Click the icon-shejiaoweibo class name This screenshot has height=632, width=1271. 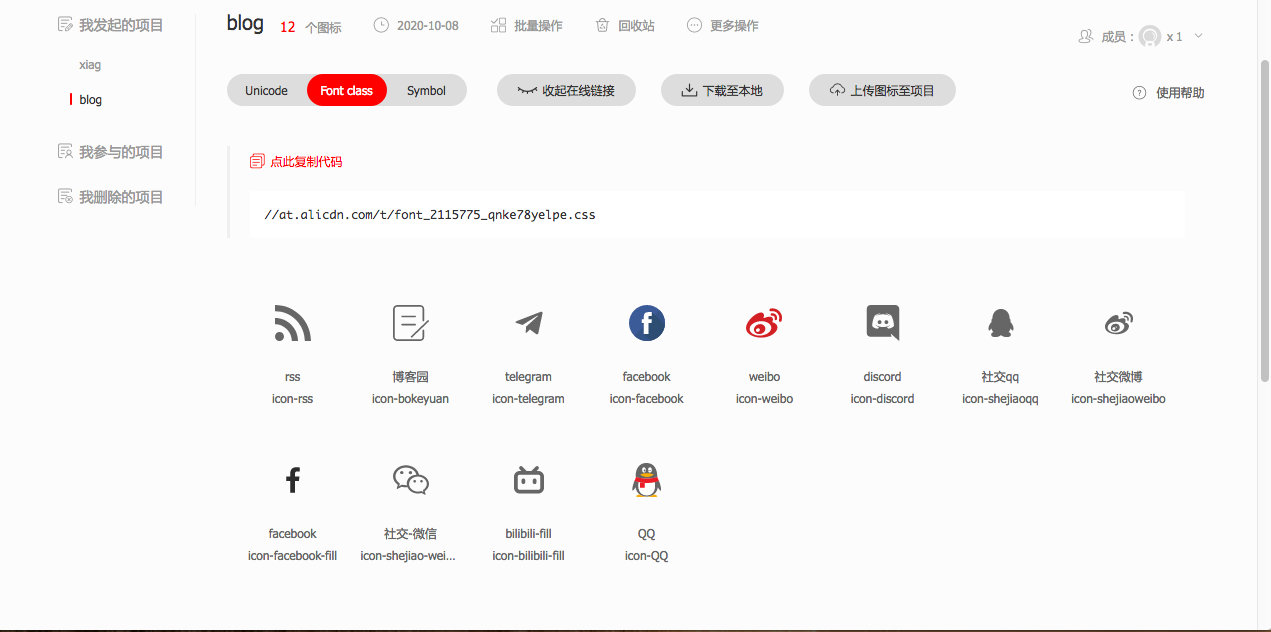pyautogui.click(x=1118, y=399)
